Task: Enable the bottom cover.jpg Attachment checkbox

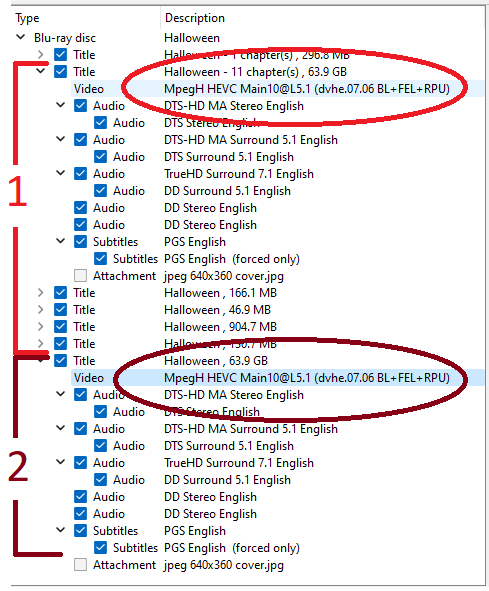Action: [x=80, y=565]
